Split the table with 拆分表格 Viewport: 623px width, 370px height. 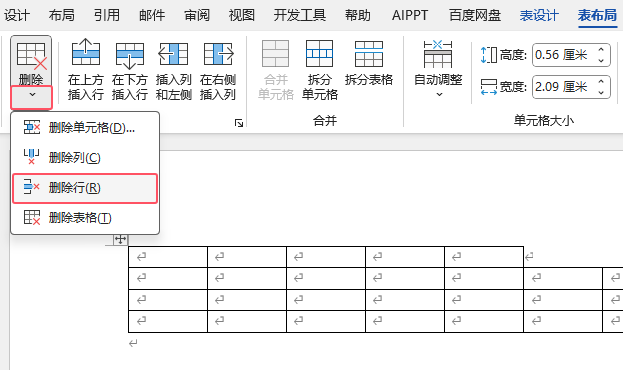pos(369,63)
